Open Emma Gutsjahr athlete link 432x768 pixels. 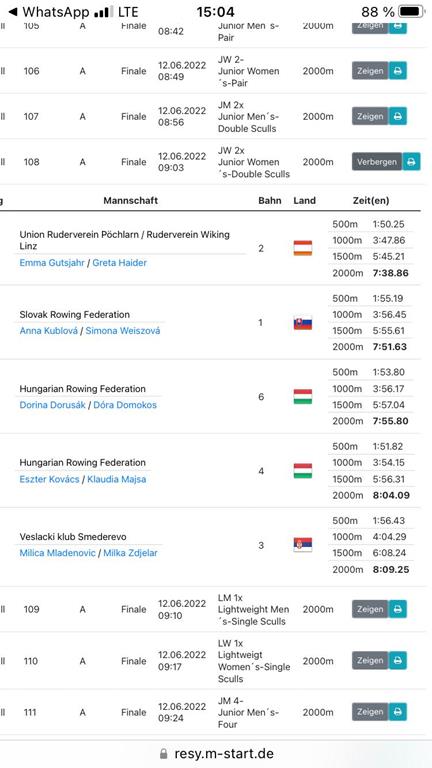pyautogui.click(x=52, y=263)
